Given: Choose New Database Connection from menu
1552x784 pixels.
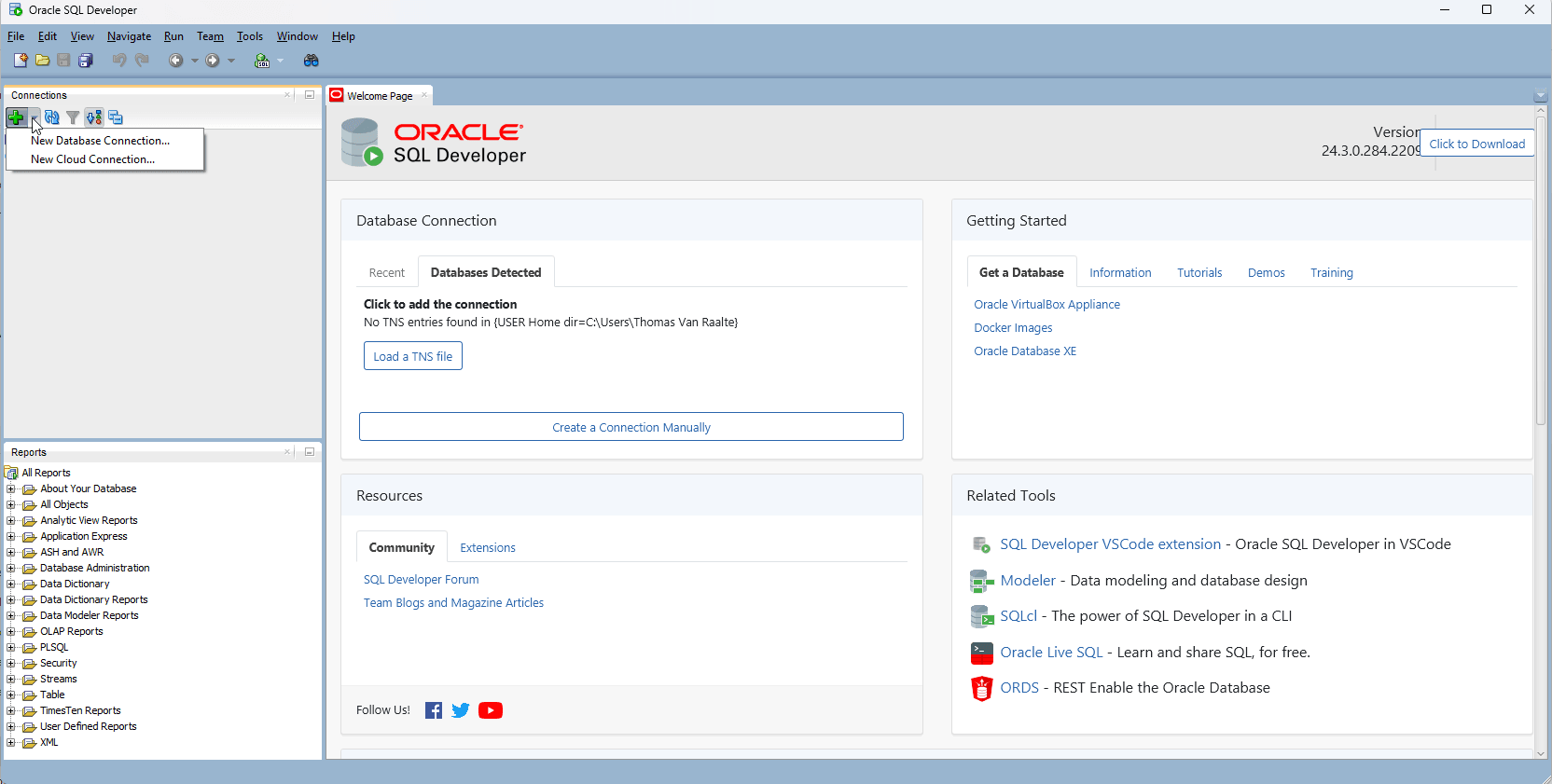Looking at the screenshot, I should tap(100, 141).
